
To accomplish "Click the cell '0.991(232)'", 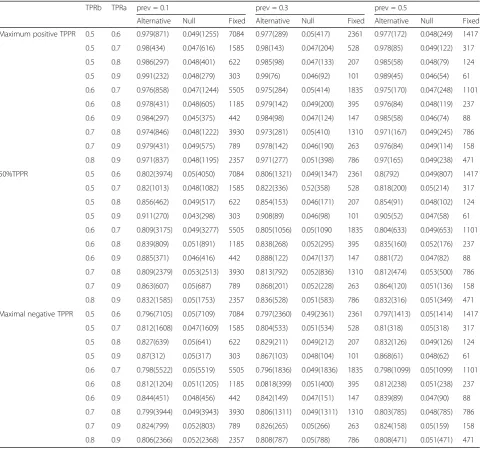I will click(153, 76).
